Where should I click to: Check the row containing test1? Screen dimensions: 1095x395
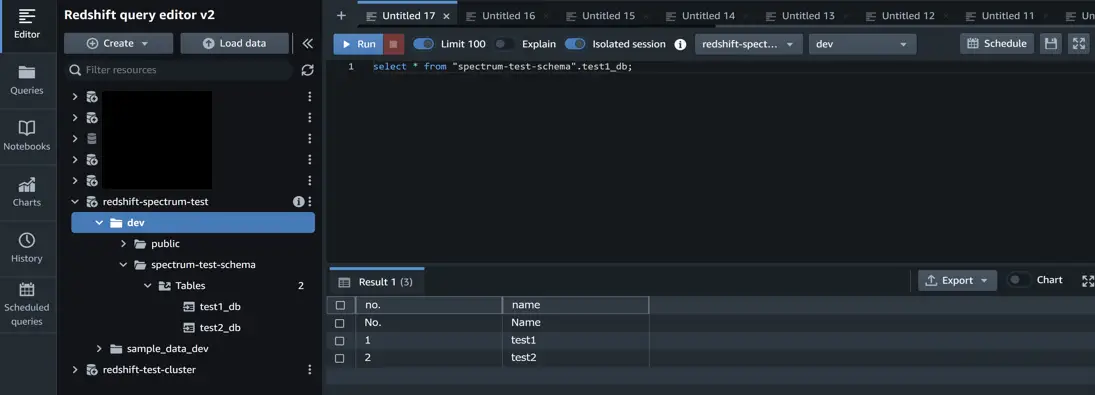pos(340,341)
